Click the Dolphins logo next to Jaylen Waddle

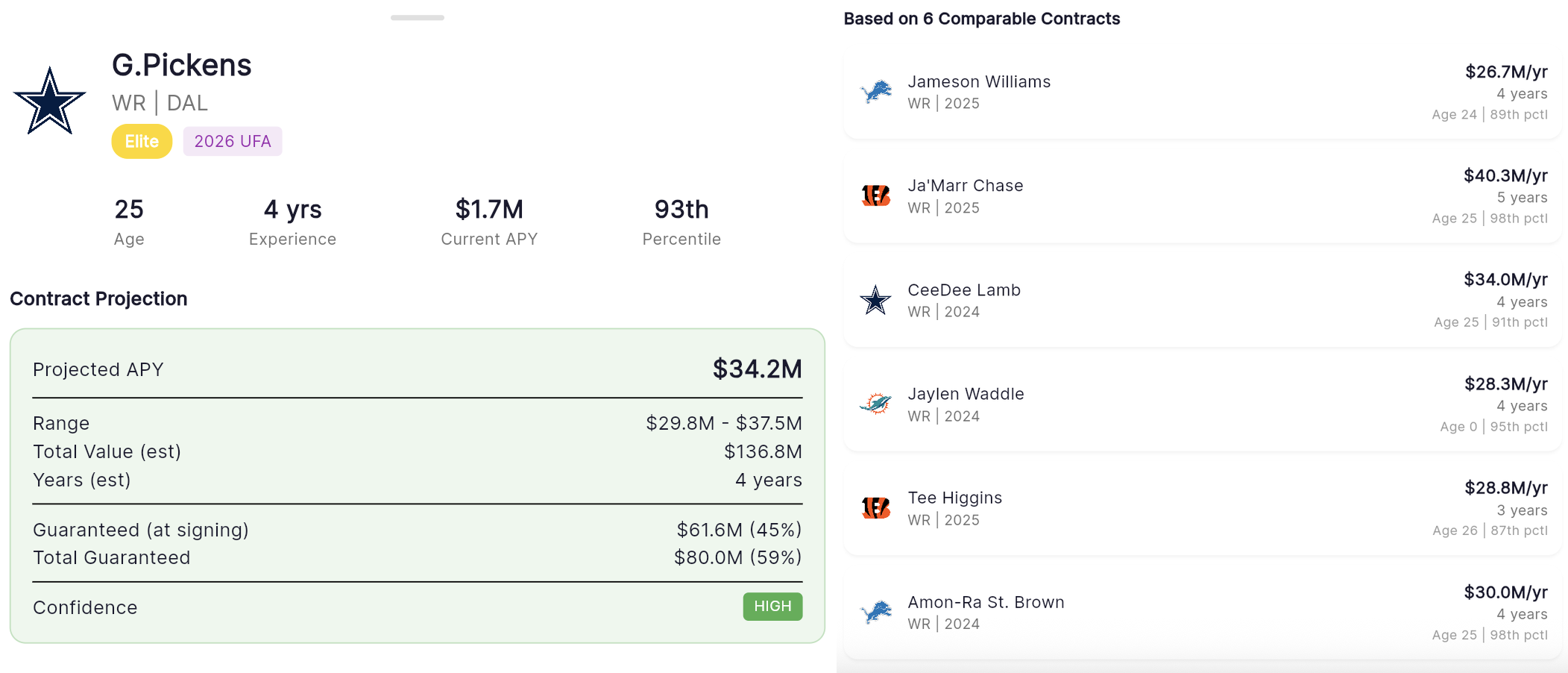875,404
